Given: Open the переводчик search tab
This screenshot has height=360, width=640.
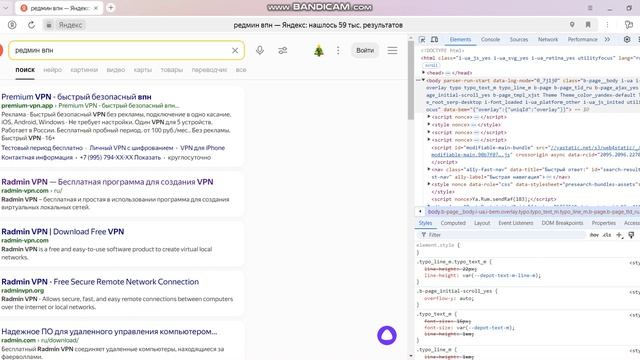Looking at the screenshot, I should (209, 70).
